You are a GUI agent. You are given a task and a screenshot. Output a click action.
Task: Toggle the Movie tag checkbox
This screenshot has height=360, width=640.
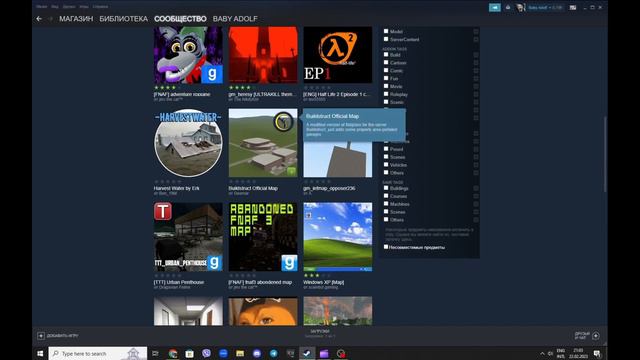pyautogui.click(x=386, y=86)
